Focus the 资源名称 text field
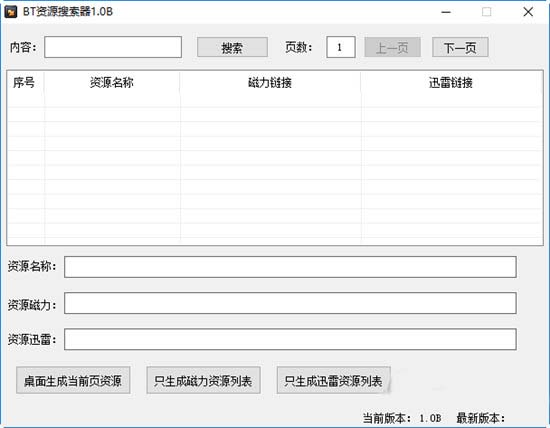The height and width of the screenshot is (428, 550). (290, 267)
